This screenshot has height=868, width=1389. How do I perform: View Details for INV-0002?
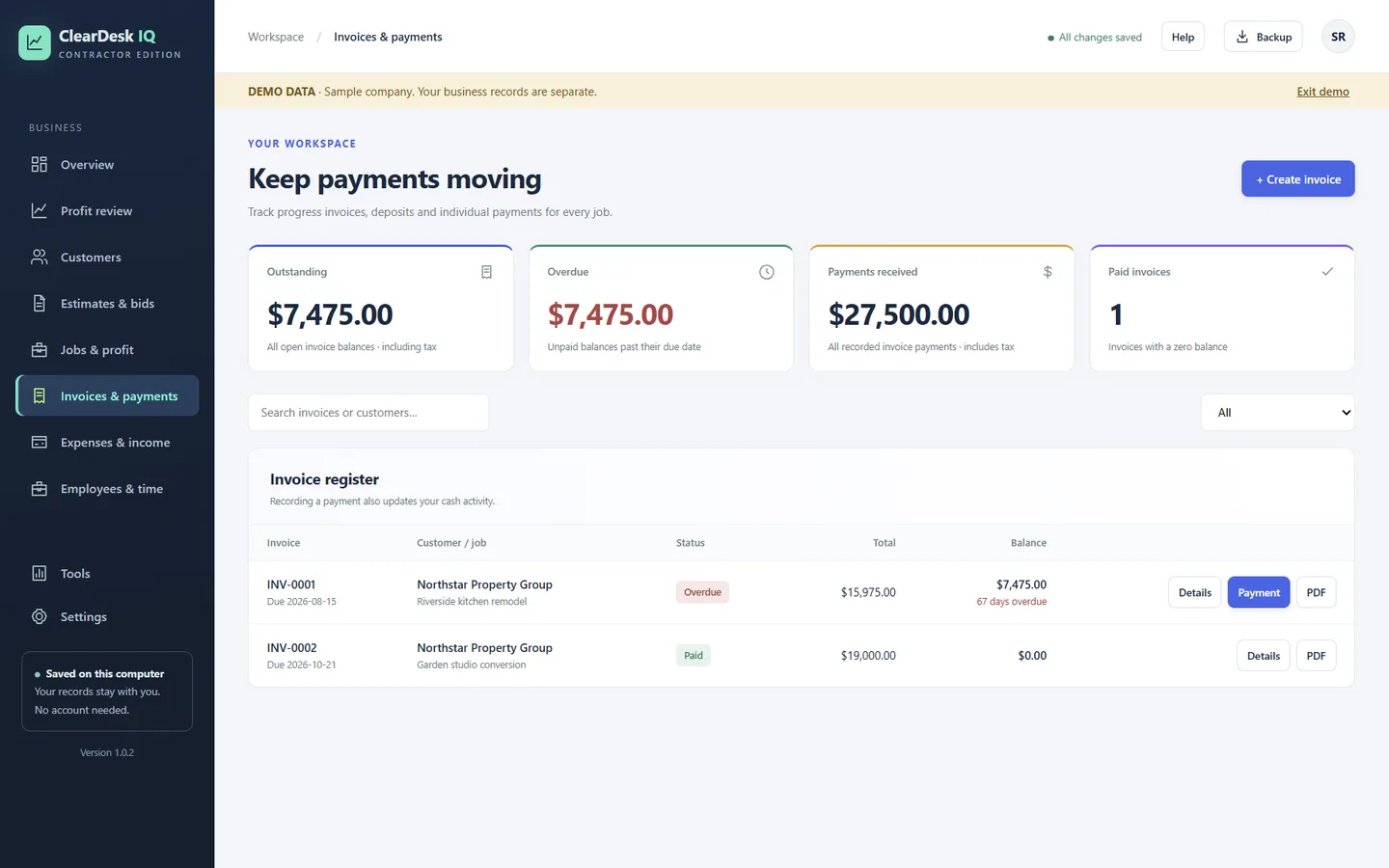pos(1264,656)
